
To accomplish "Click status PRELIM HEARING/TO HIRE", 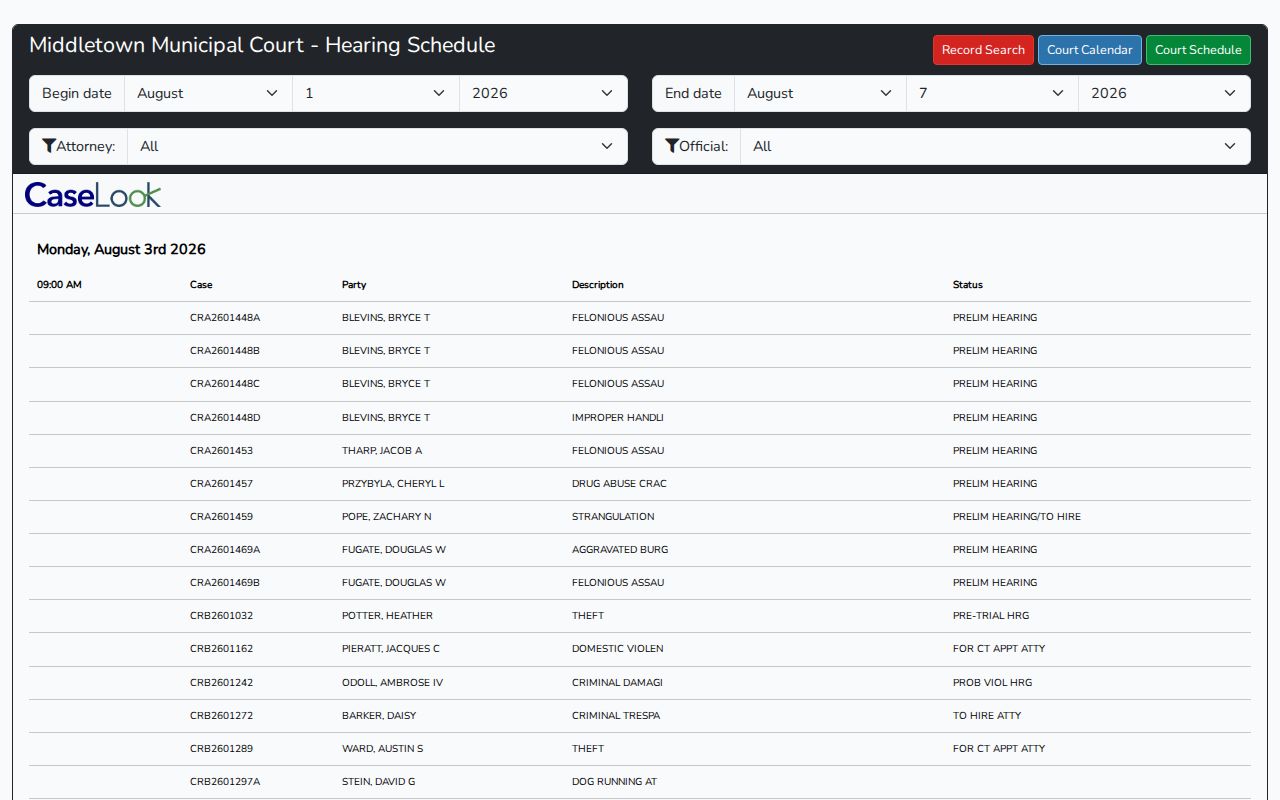I will (1017, 517).
